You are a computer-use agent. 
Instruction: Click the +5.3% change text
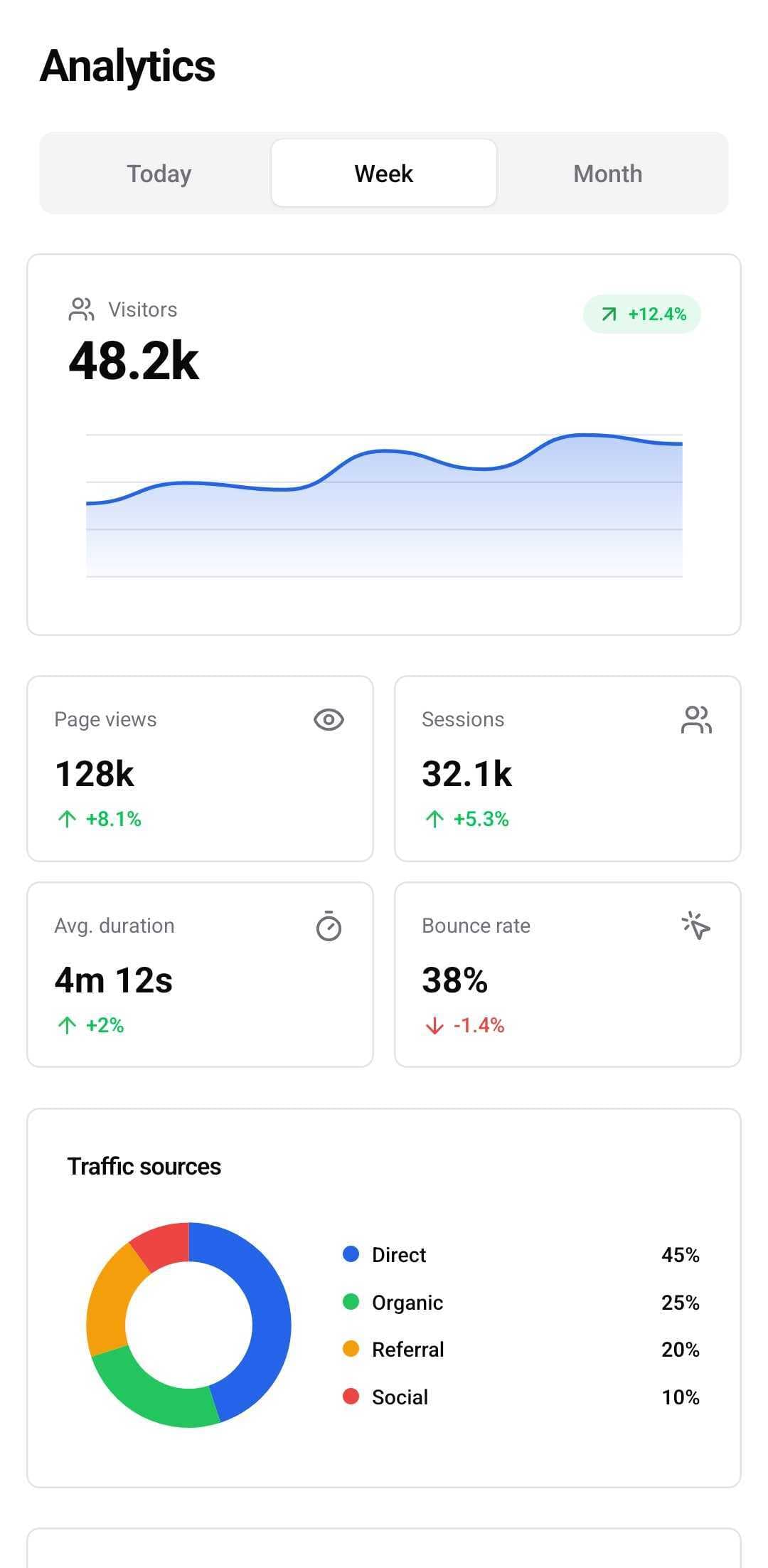(x=481, y=819)
